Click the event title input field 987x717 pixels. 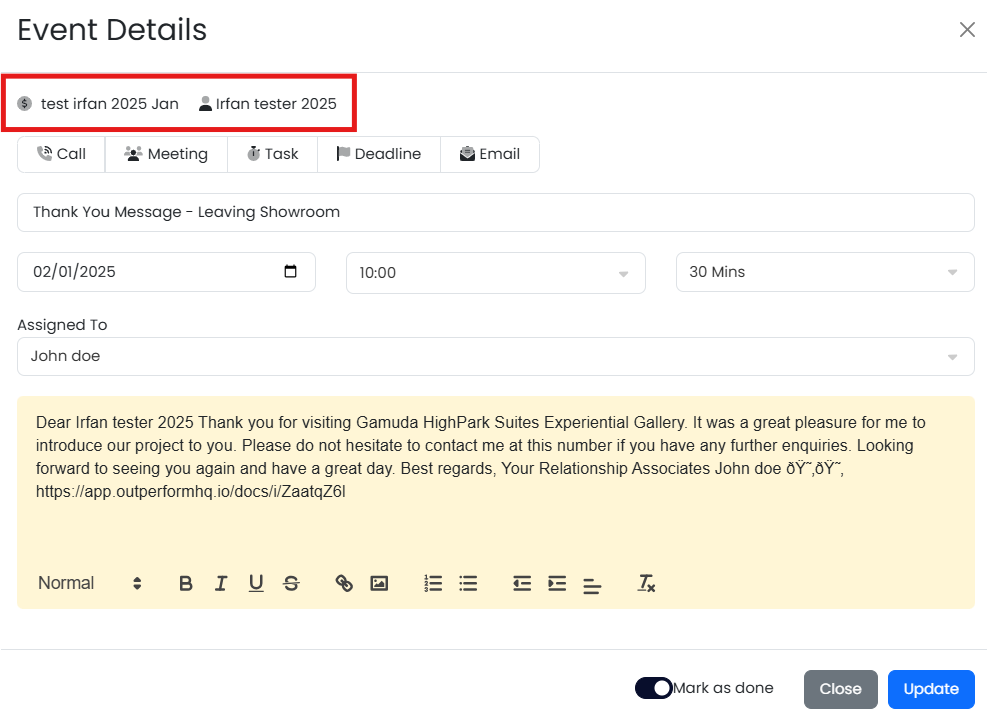(495, 212)
